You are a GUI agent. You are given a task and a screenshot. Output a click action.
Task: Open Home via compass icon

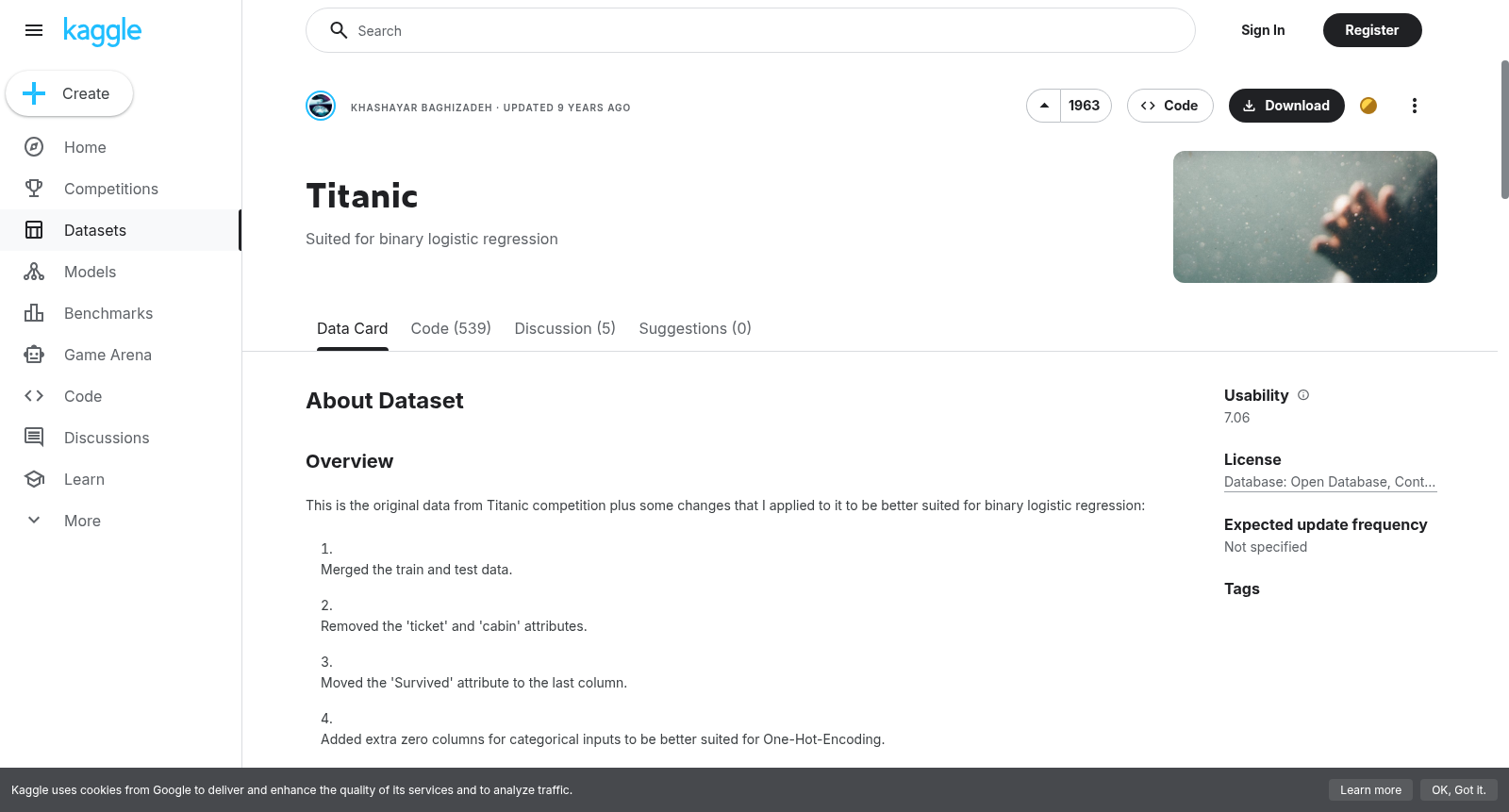point(34,147)
